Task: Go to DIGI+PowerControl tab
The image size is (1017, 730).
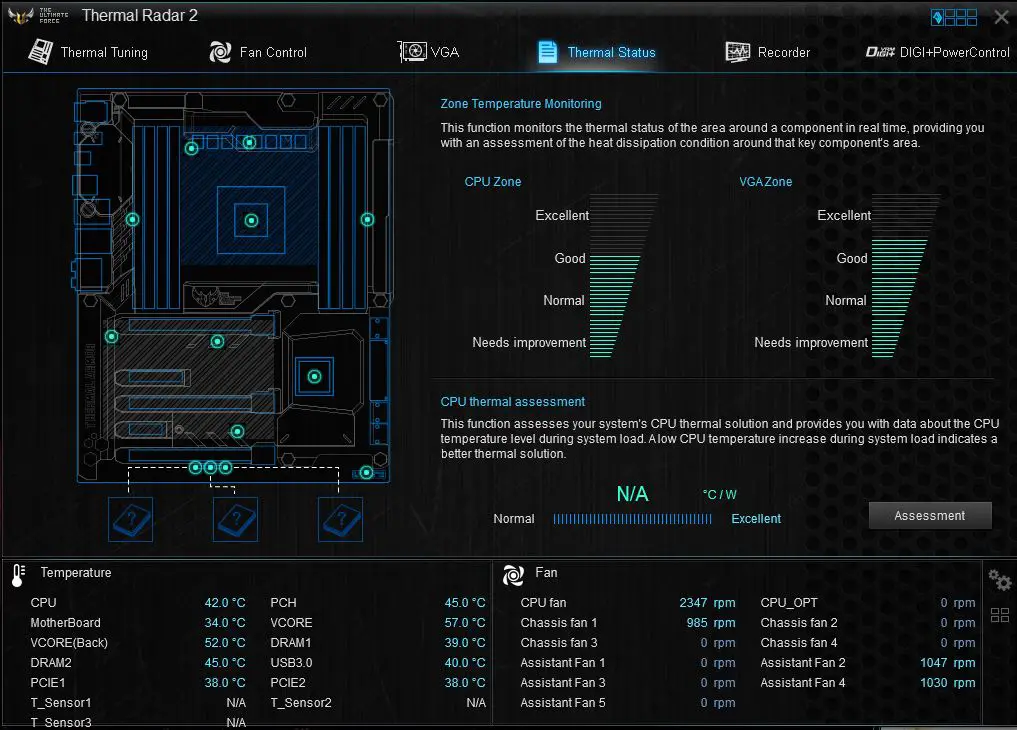Action: (x=937, y=53)
